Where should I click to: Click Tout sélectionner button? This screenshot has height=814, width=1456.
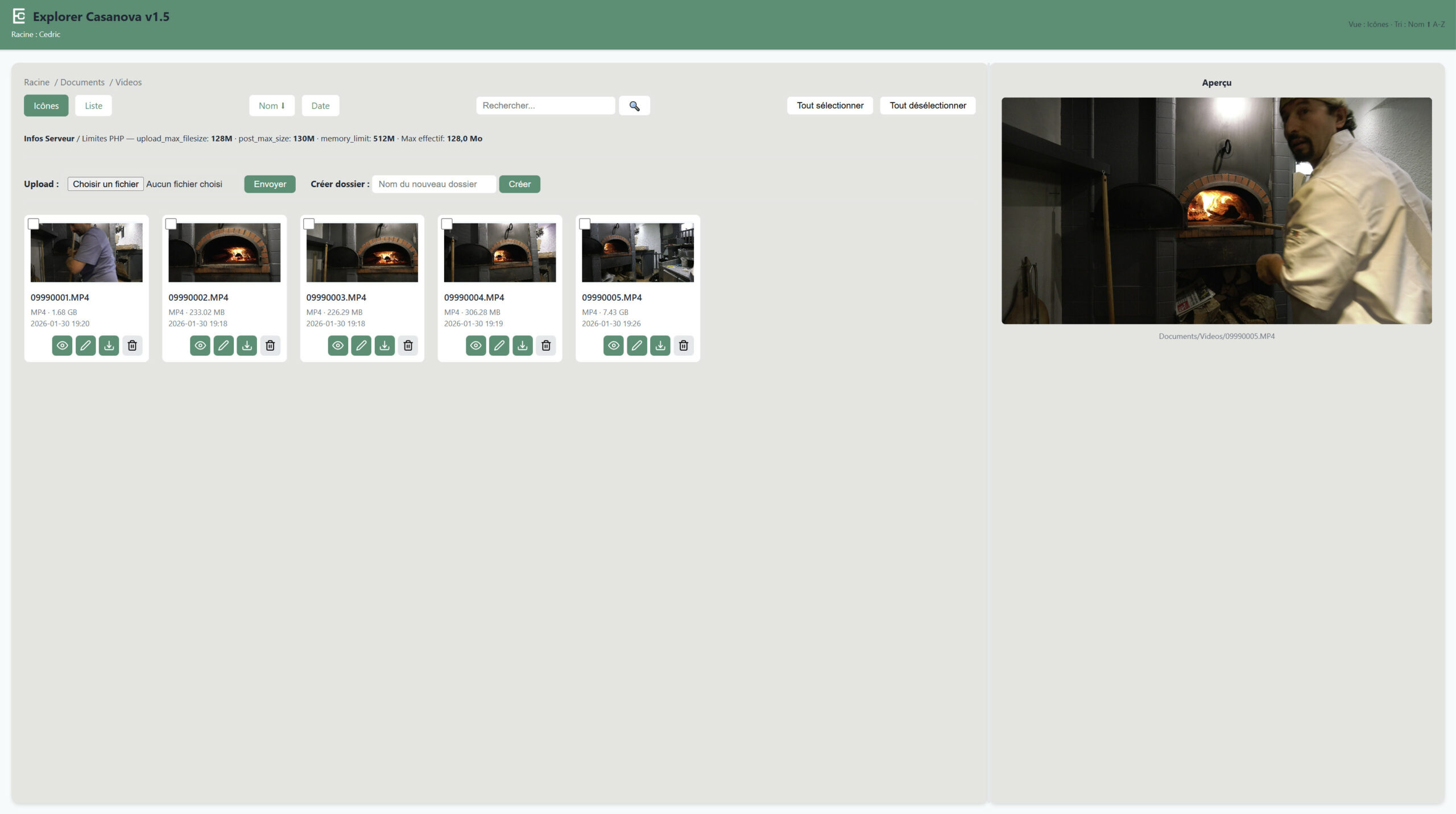tap(829, 106)
